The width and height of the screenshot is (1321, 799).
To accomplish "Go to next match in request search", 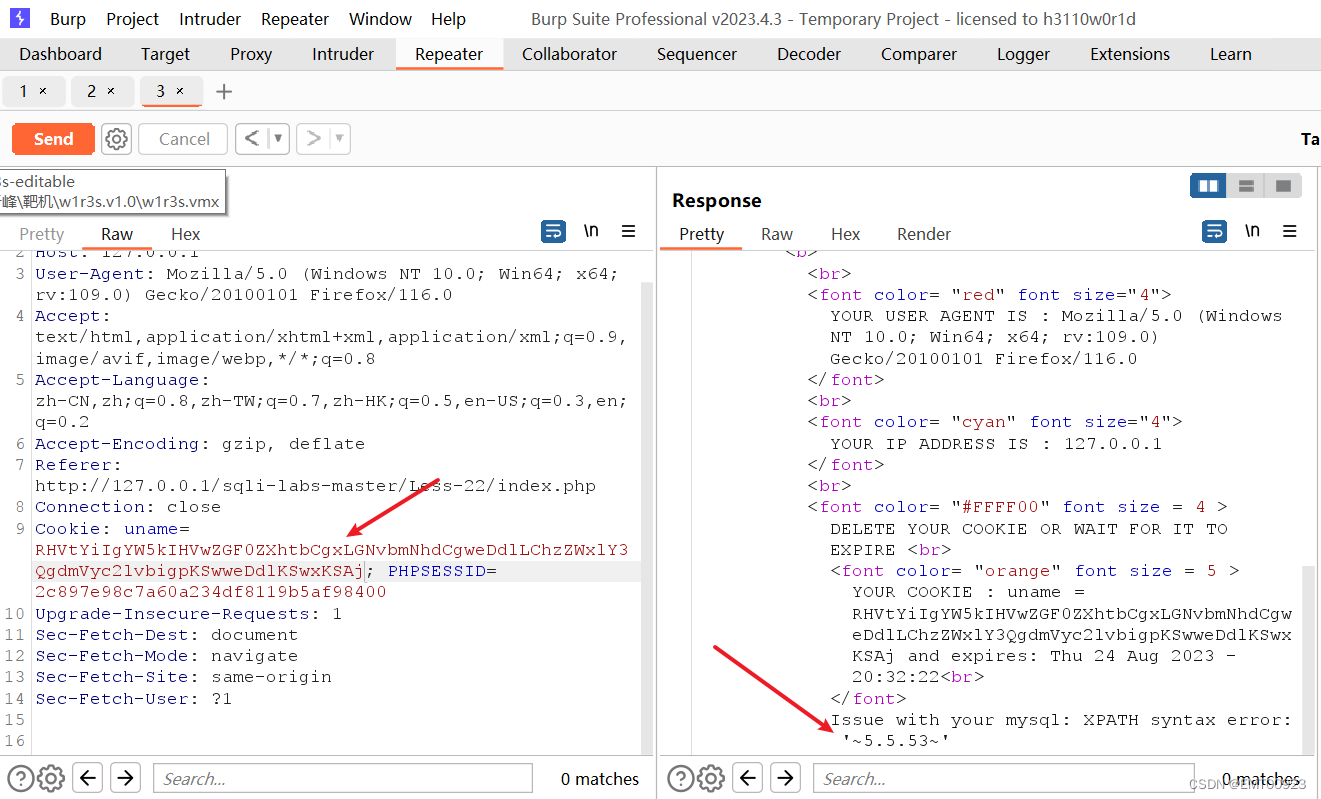I will [x=125, y=777].
